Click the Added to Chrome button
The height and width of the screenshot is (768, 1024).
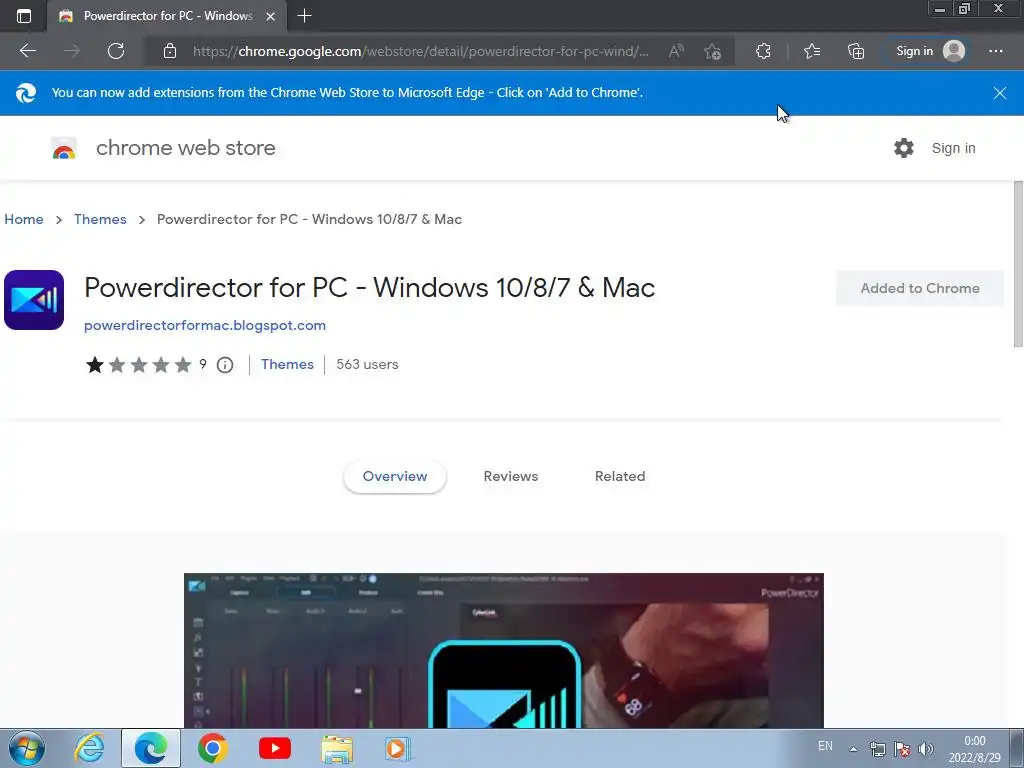pyautogui.click(x=920, y=288)
